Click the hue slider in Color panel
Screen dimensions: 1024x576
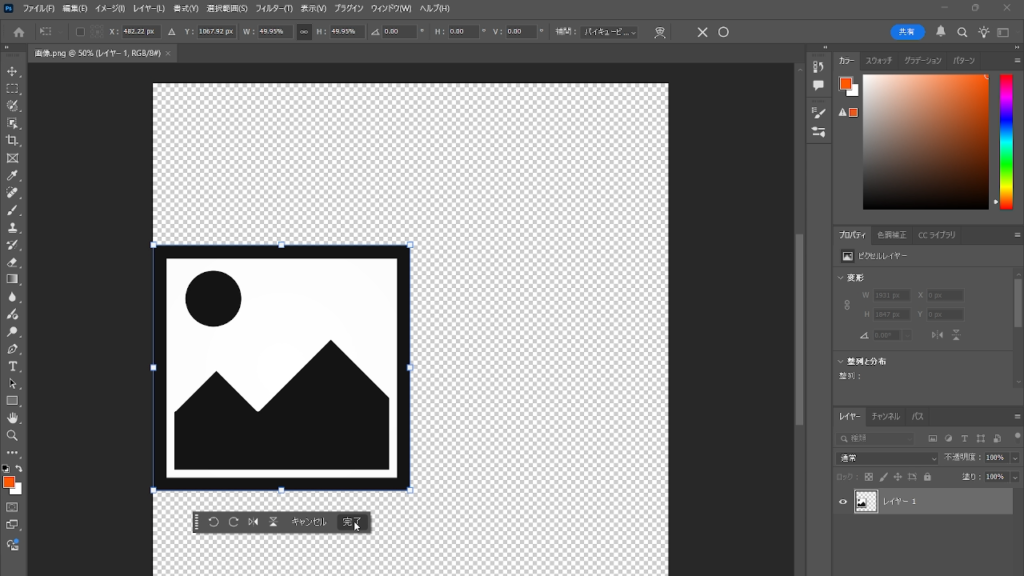(1006, 142)
